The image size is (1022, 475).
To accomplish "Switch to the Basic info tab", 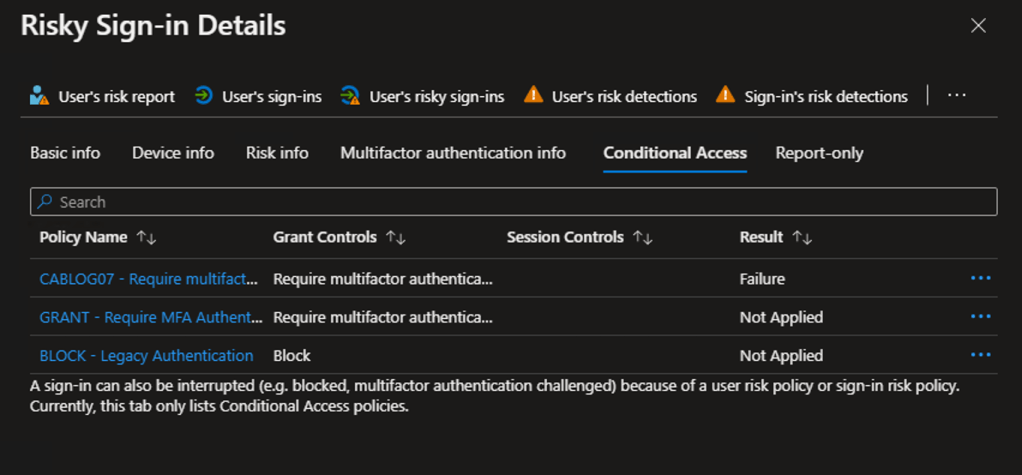I will pos(65,153).
